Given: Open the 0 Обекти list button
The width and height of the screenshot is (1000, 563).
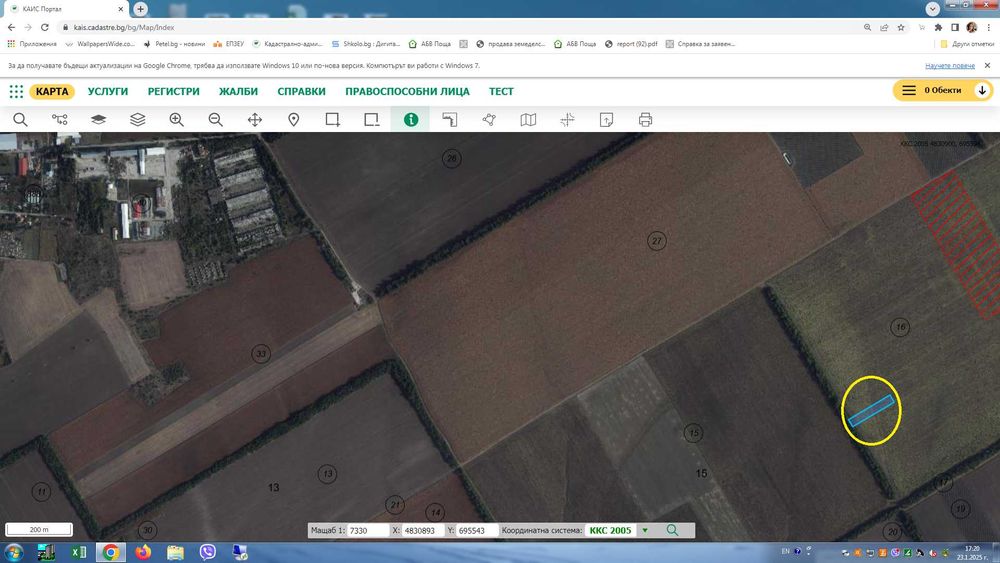Looking at the screenshot, I should pyautogui.click(x=932, y=91).
